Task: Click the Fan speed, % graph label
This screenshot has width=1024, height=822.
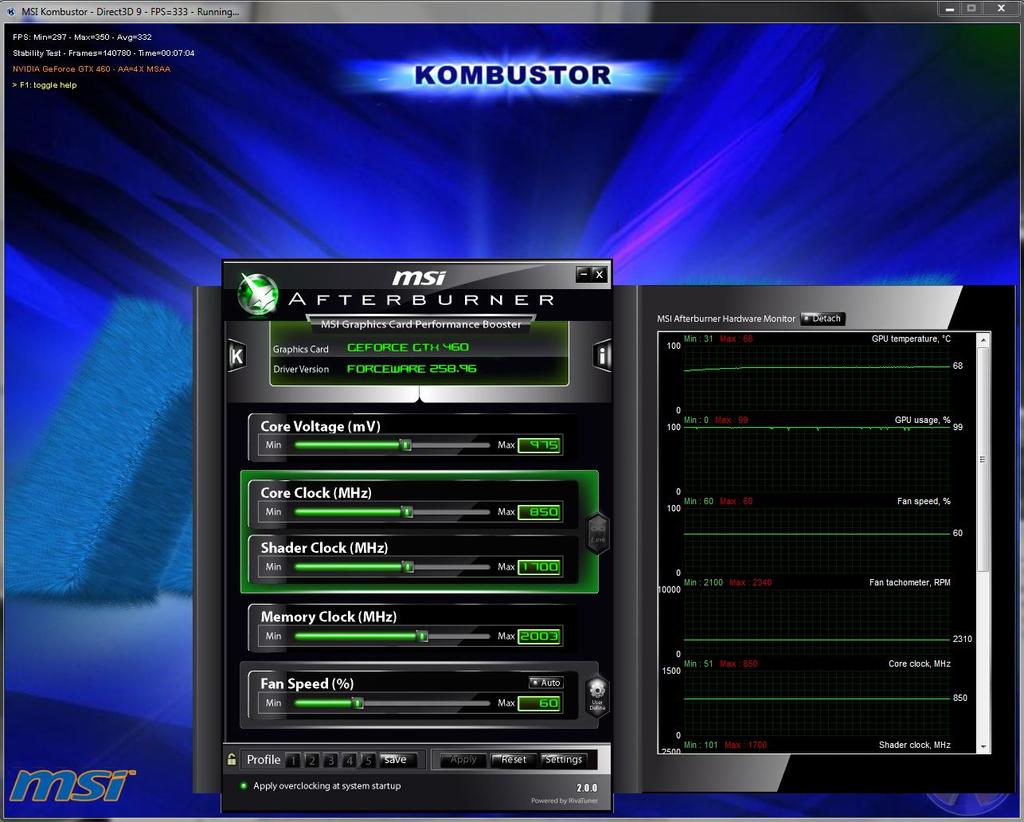Action: 923,501
